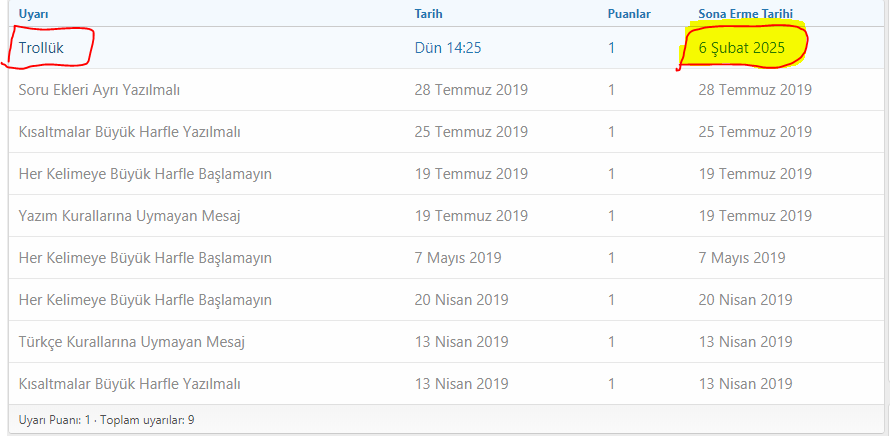Click the Puanlar column header
The width and height of the screenshot is (890, 436).
coord(629,14)
